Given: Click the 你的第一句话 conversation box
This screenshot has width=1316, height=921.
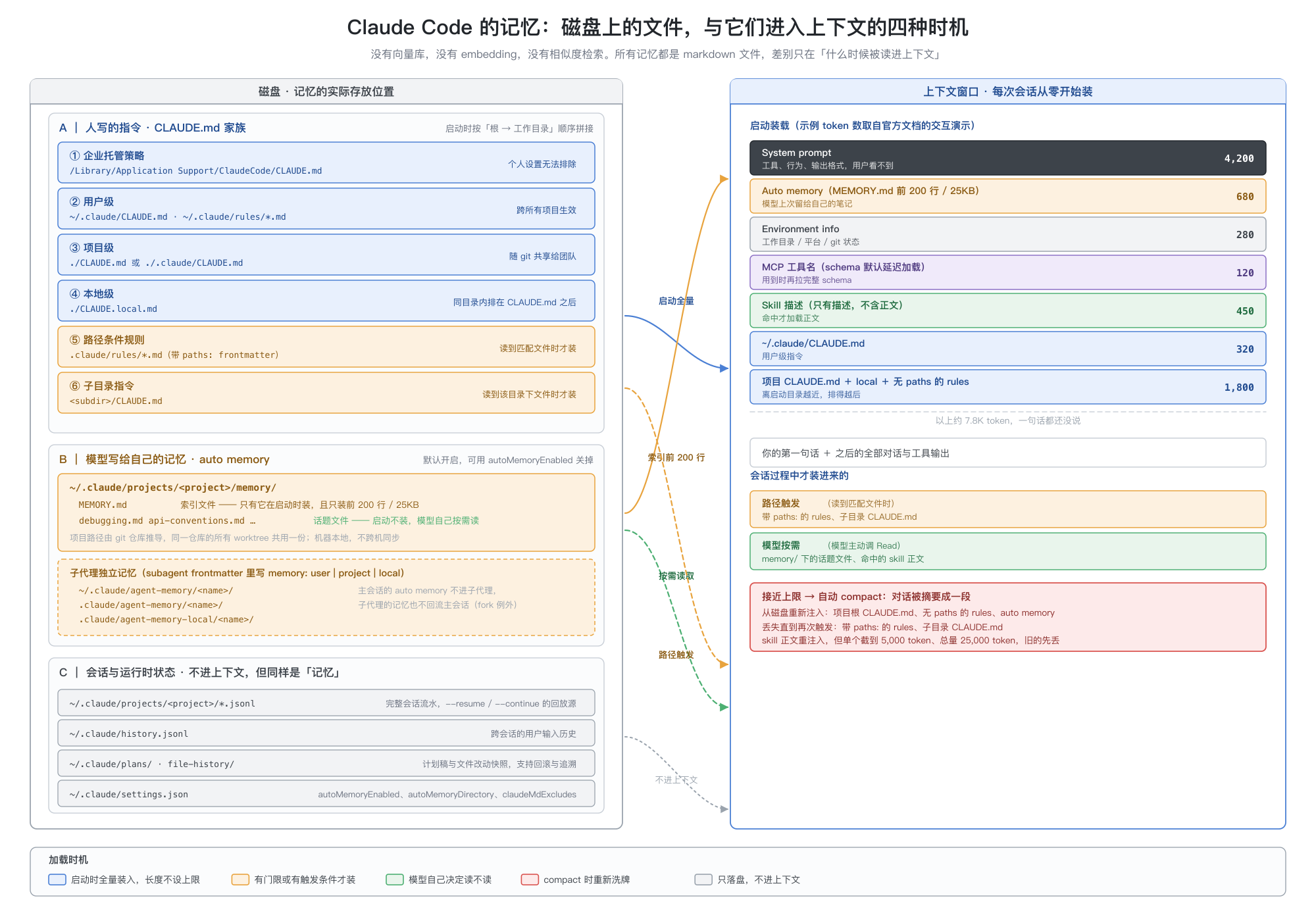Looking at the screenshot, I should point(1008,453).
